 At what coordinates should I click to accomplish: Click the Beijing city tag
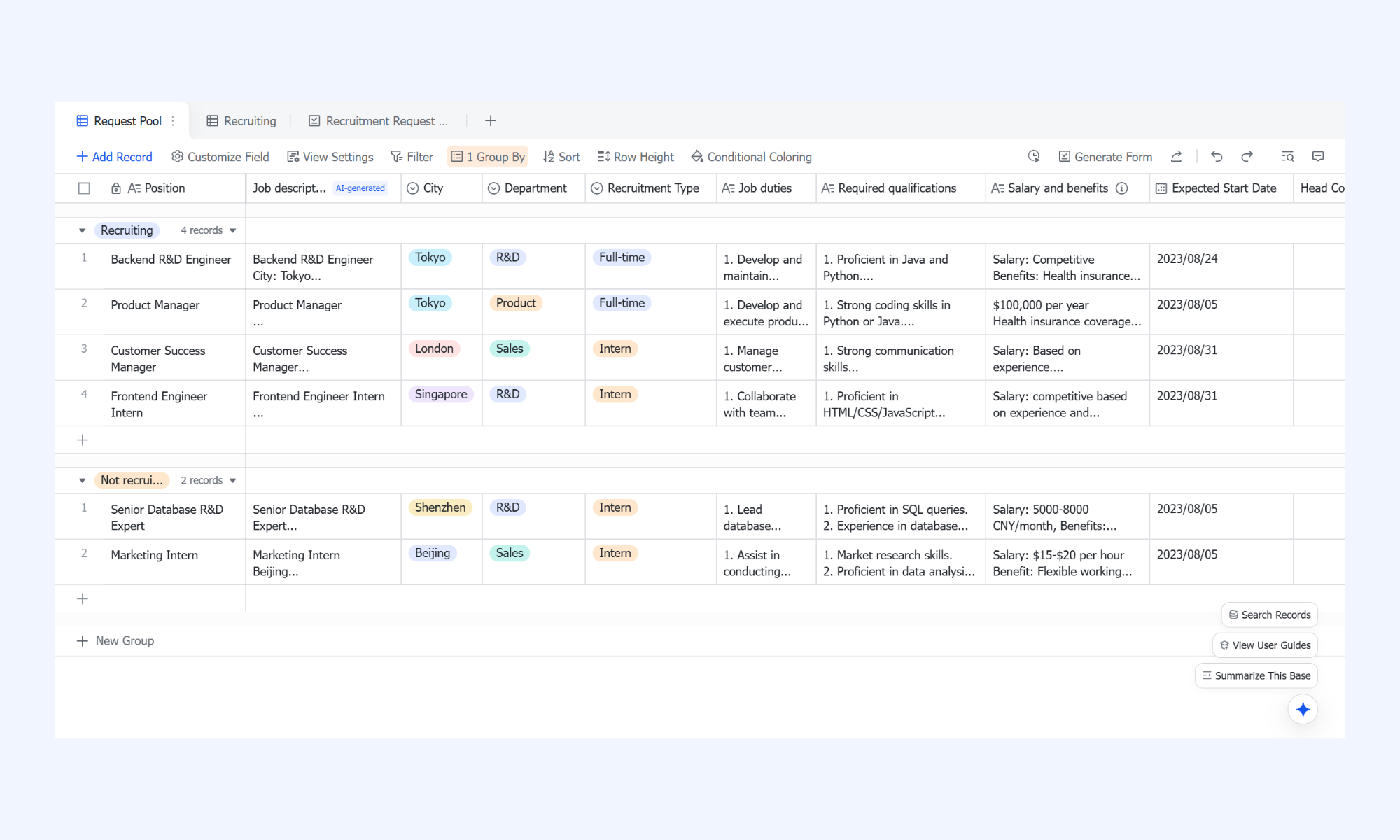tap(433, 553)
